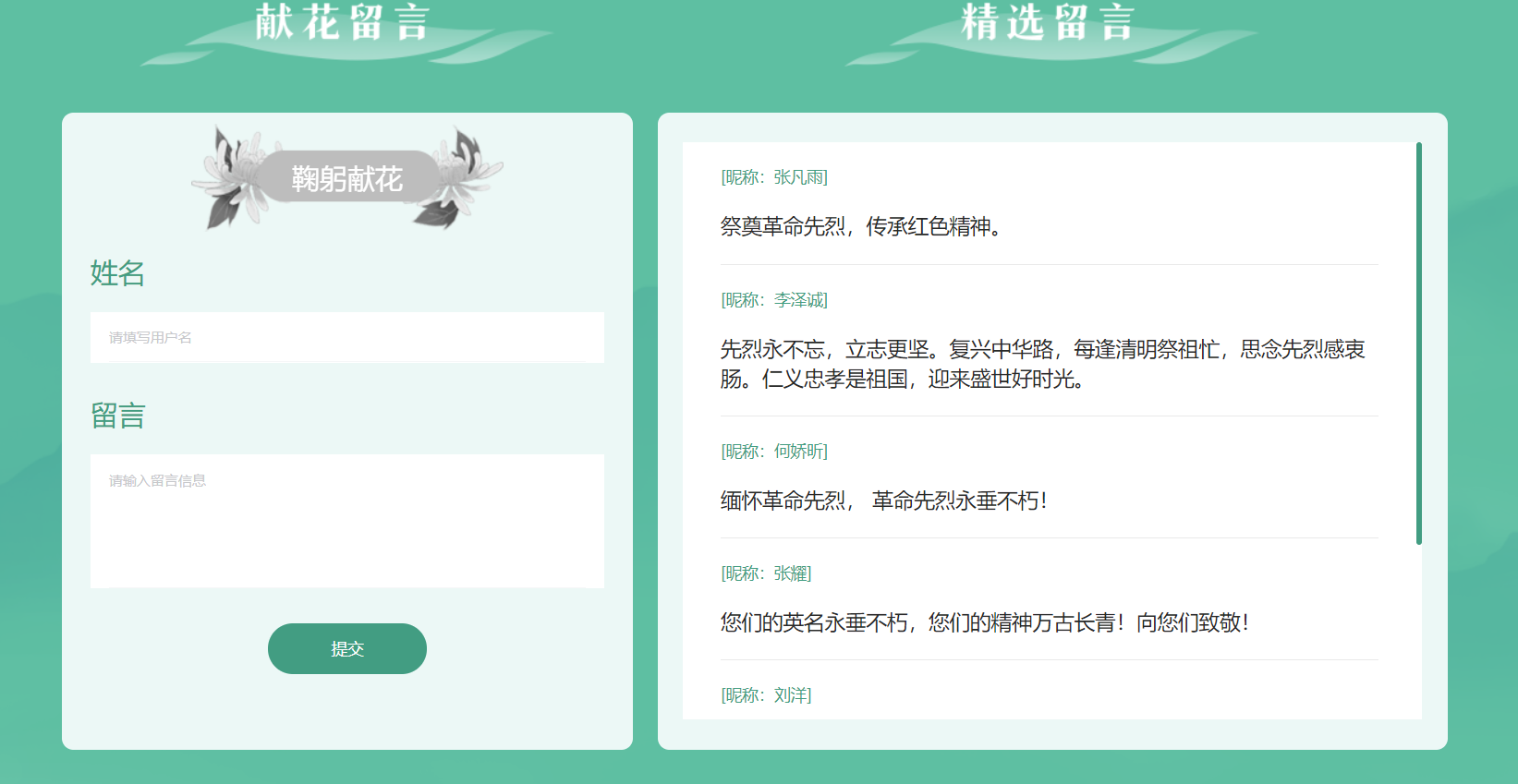Click the scrollbar in the featured messages panel
The image size is (1518, 784).
click(1418, 344)
